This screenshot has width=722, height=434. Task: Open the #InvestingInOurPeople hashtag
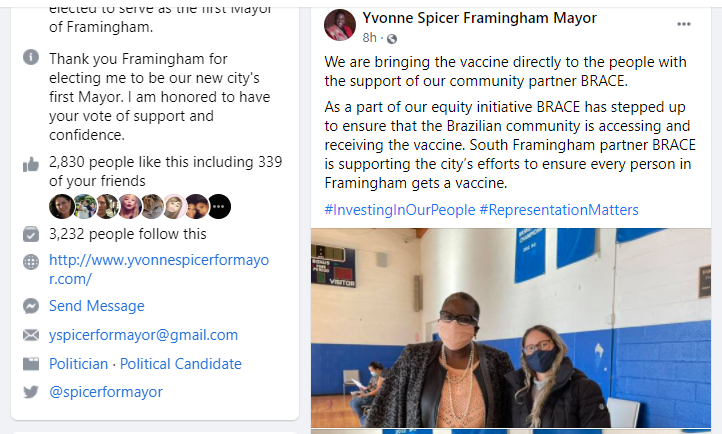(399, 210)
